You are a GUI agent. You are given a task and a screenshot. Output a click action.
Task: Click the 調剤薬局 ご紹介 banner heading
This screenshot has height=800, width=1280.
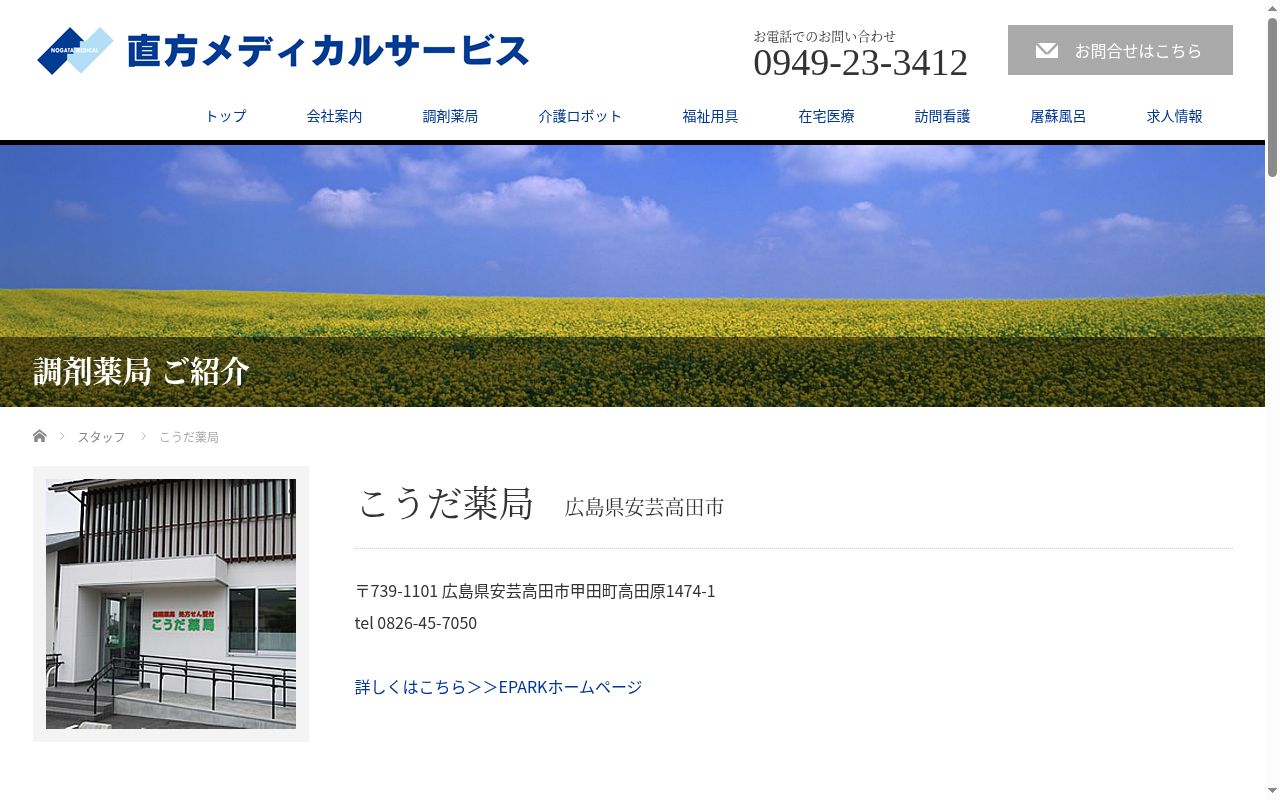(x=141, y=371)
